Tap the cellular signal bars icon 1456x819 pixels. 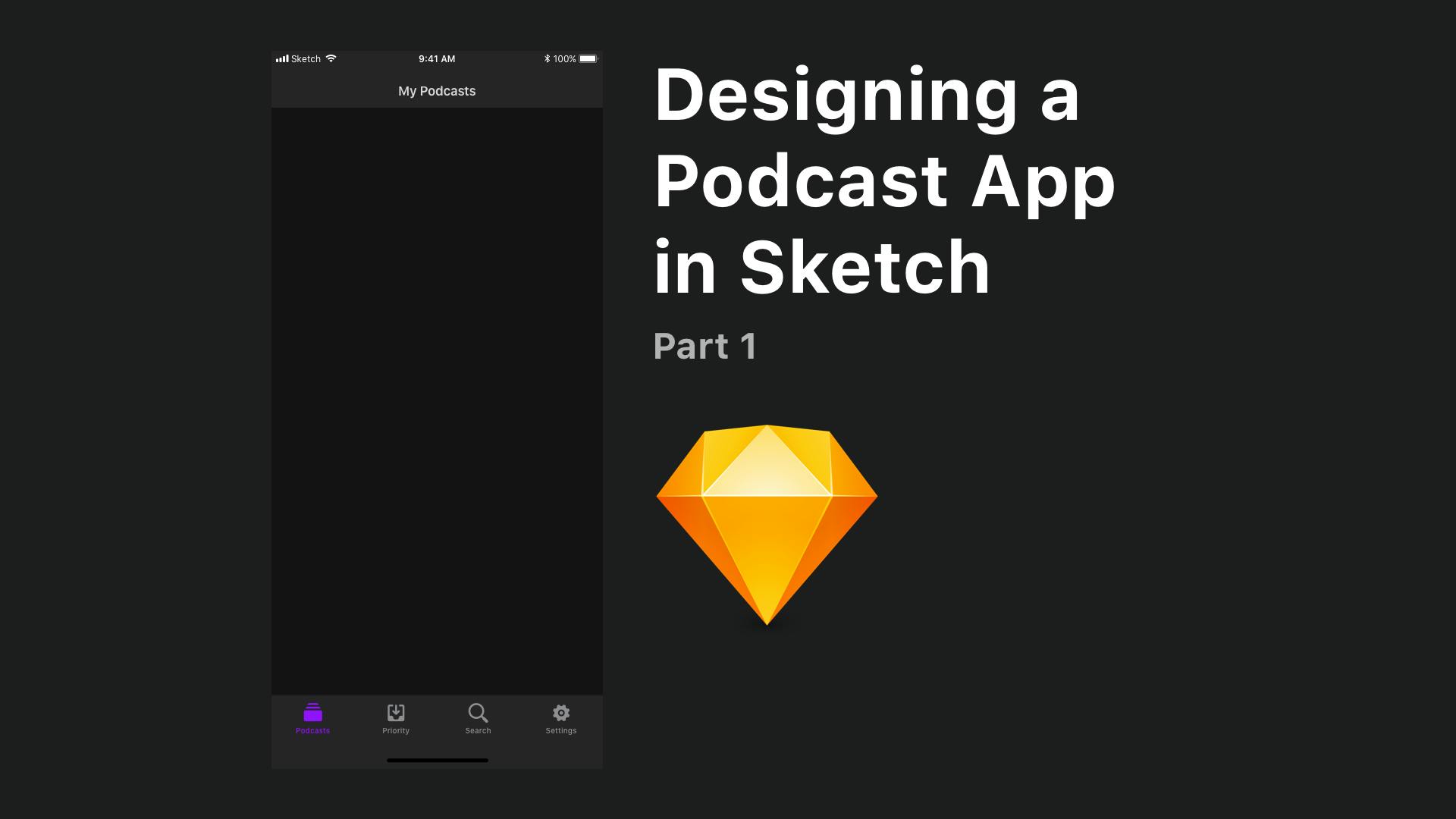[282, 58]
